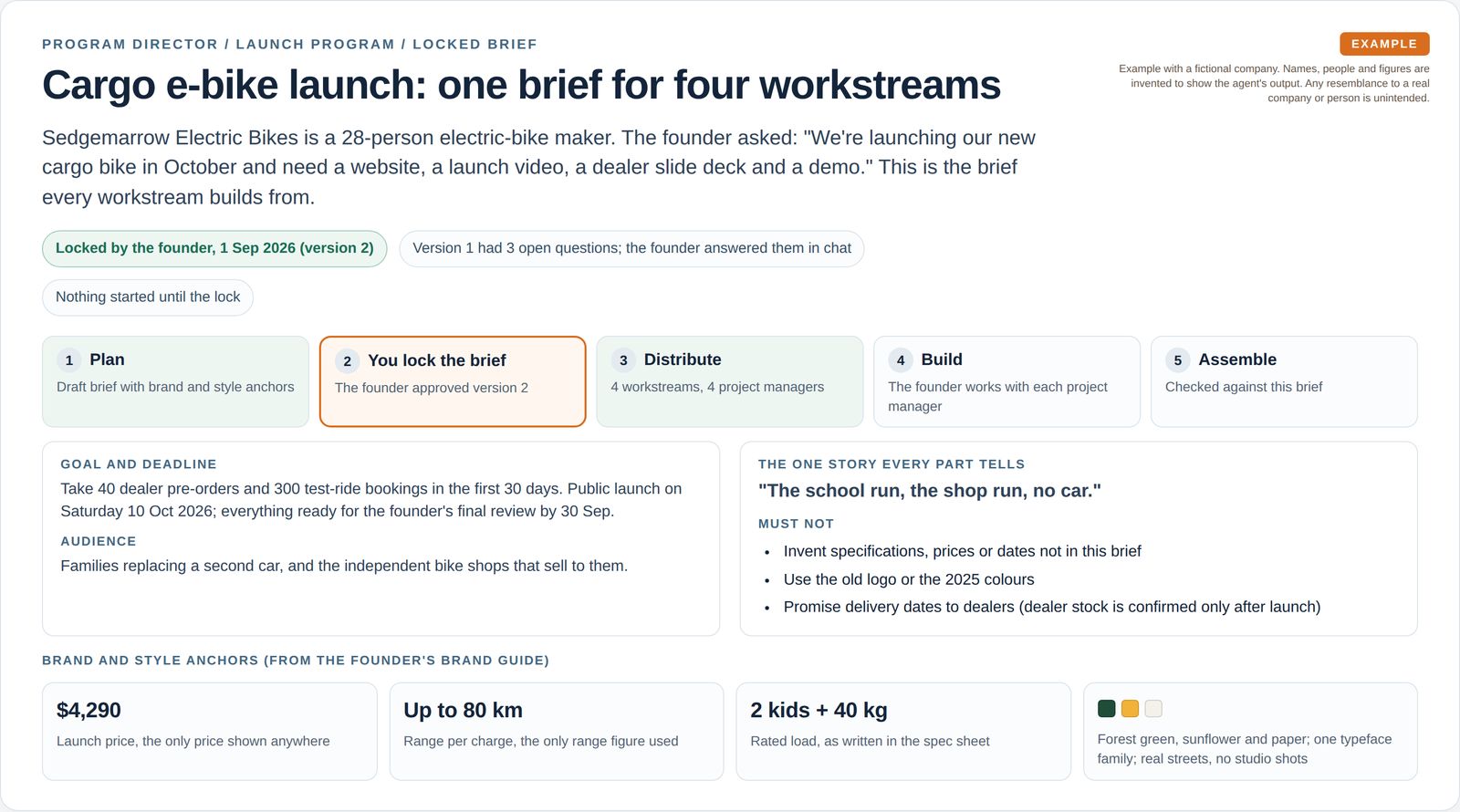The image size is (1460, 812).
Task: Click 'Launch price, the only price shown anywhere'
Action: point(193,741)
